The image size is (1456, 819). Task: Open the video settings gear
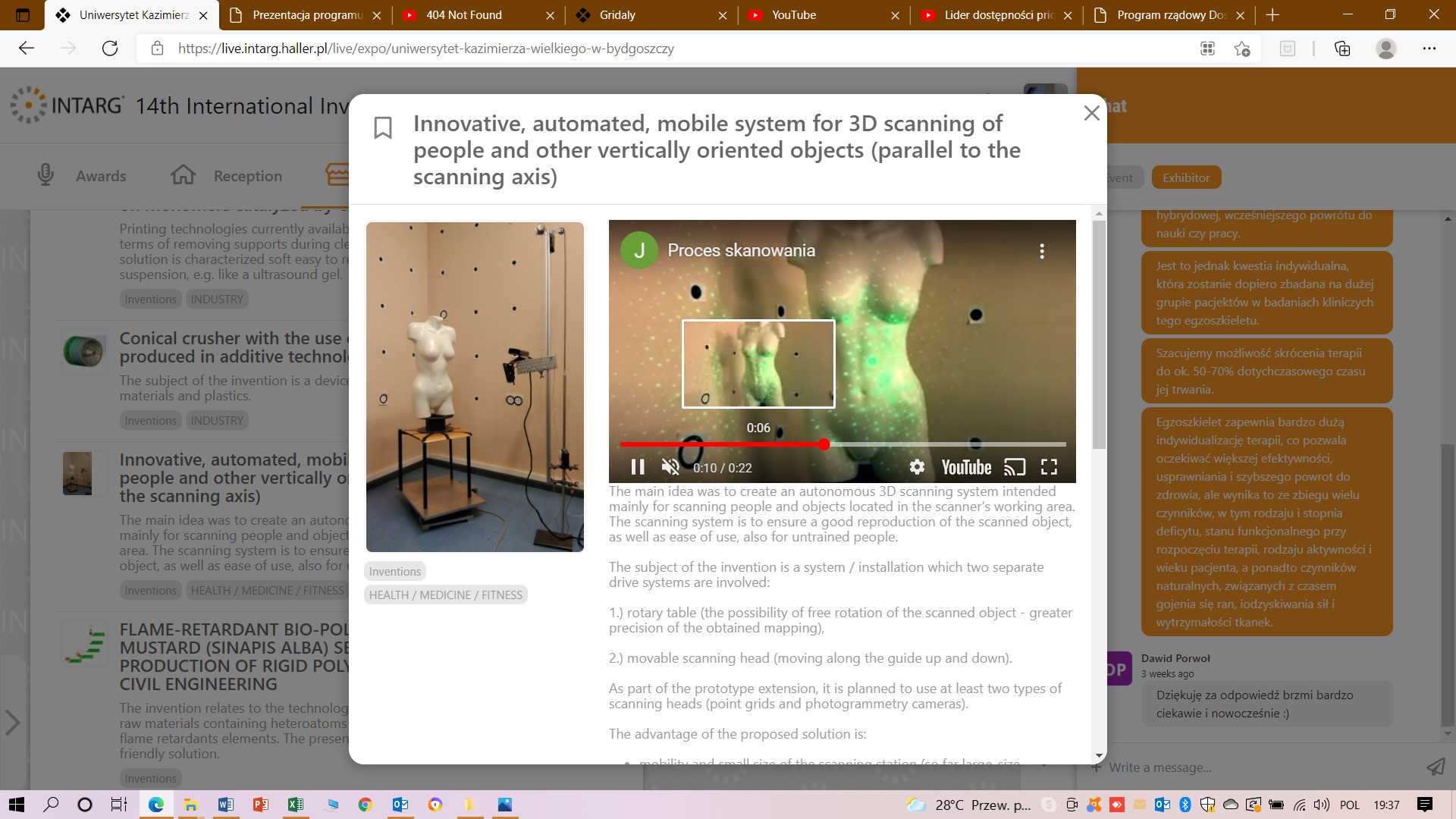click(x=917, y=467)
